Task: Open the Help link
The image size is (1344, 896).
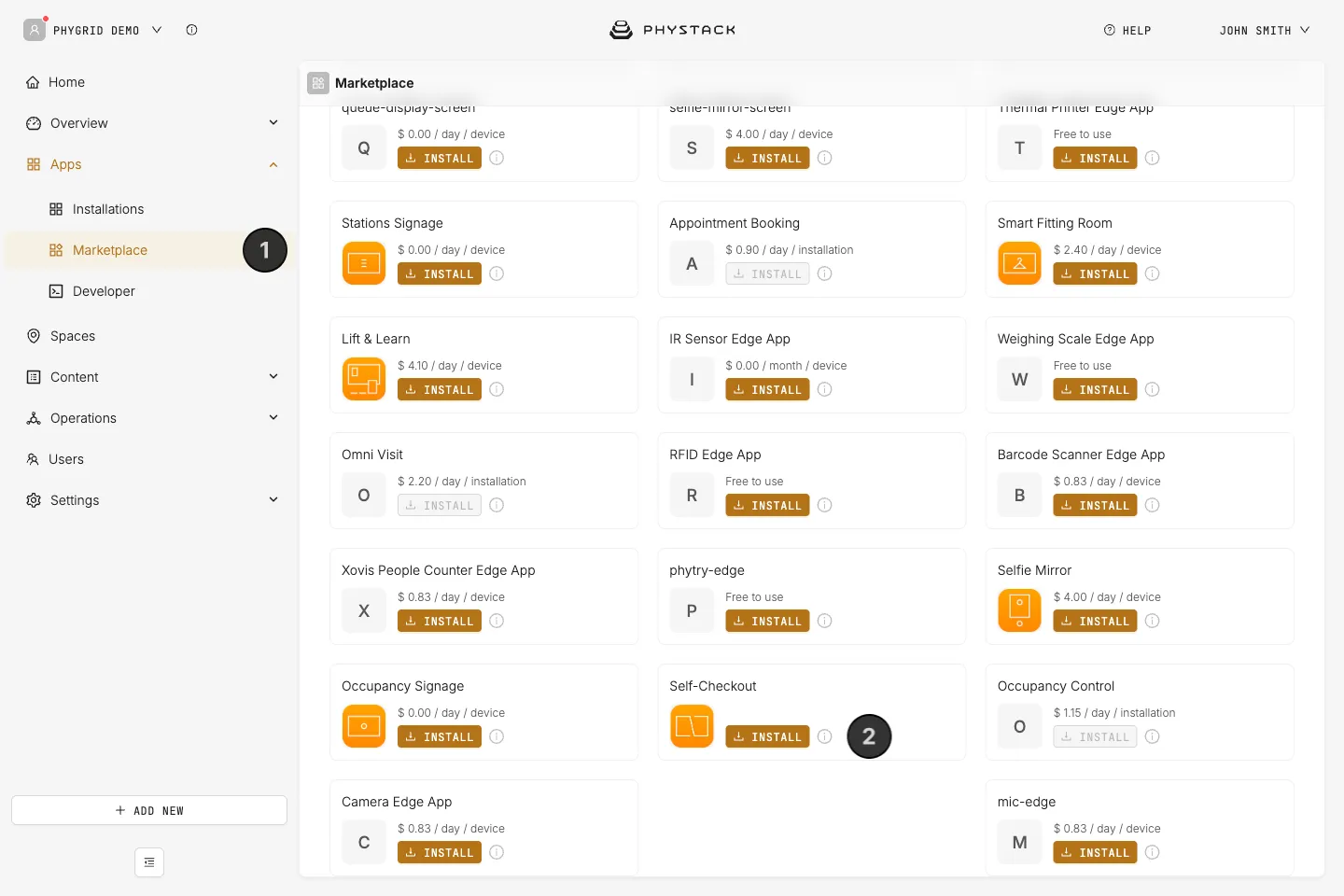Action: (x=1127, y=30)
